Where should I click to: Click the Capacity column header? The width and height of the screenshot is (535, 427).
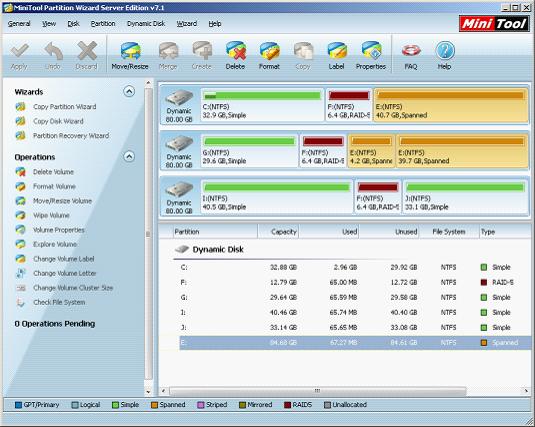[x=278, y=232]
